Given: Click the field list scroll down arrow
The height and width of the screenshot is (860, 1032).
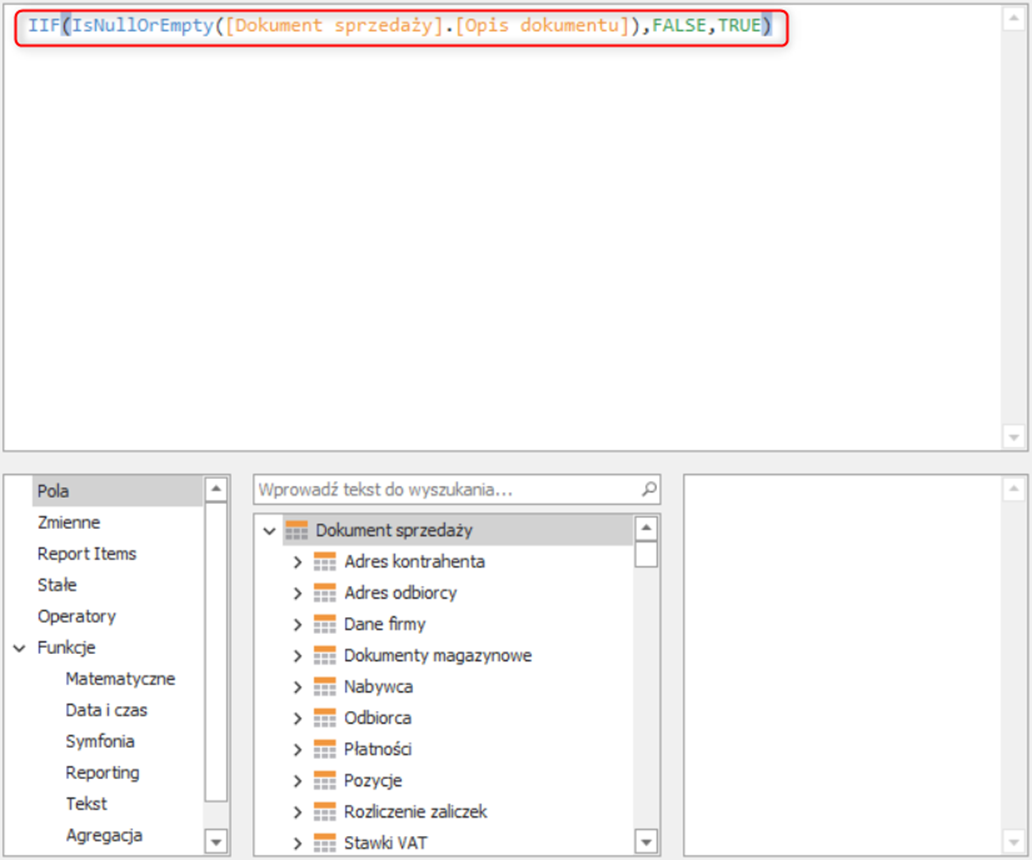Looking at the screenshot, I should pos(646,842).
